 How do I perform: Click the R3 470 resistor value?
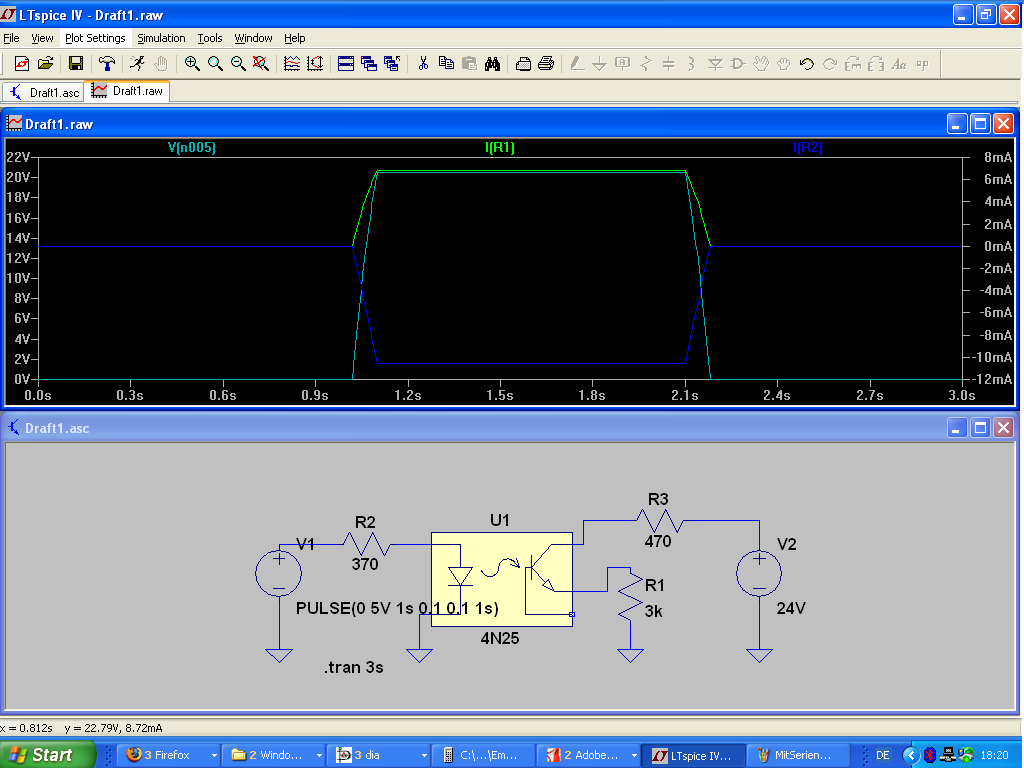[x=658, y=541]
